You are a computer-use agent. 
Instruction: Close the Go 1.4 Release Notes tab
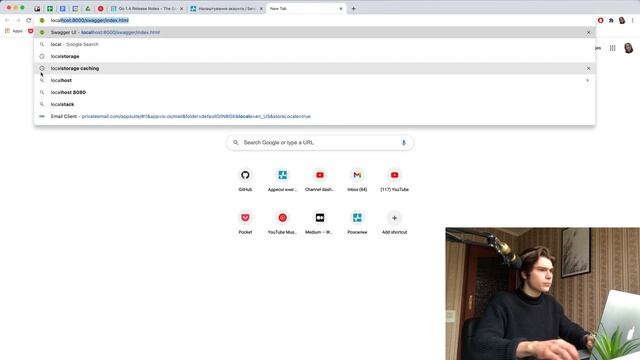pyautogui.click(x=182, y=8)
